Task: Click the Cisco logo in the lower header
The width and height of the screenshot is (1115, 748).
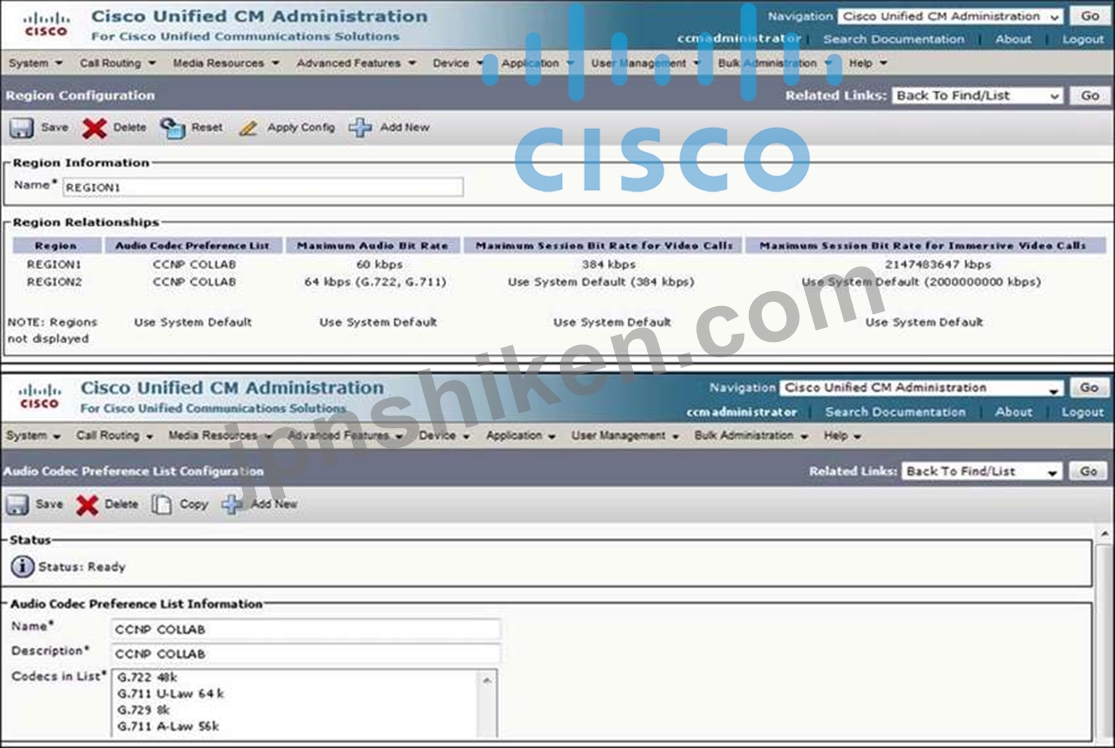Action: (39, 397)
